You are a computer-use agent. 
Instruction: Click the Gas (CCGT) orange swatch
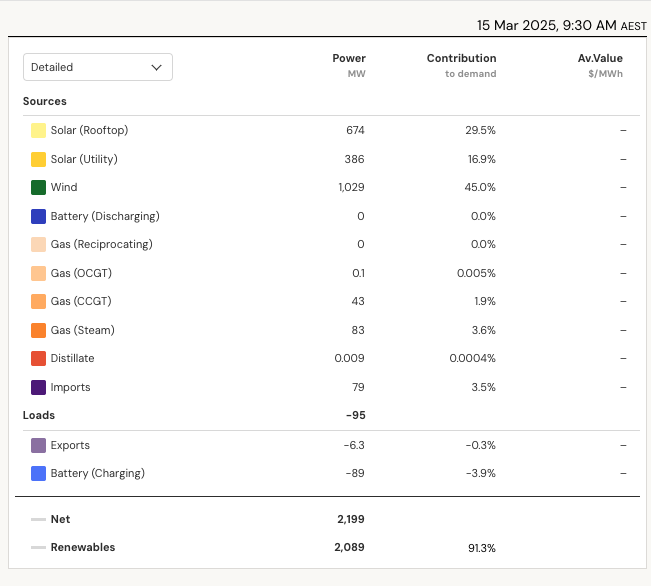tap(39, 302)
